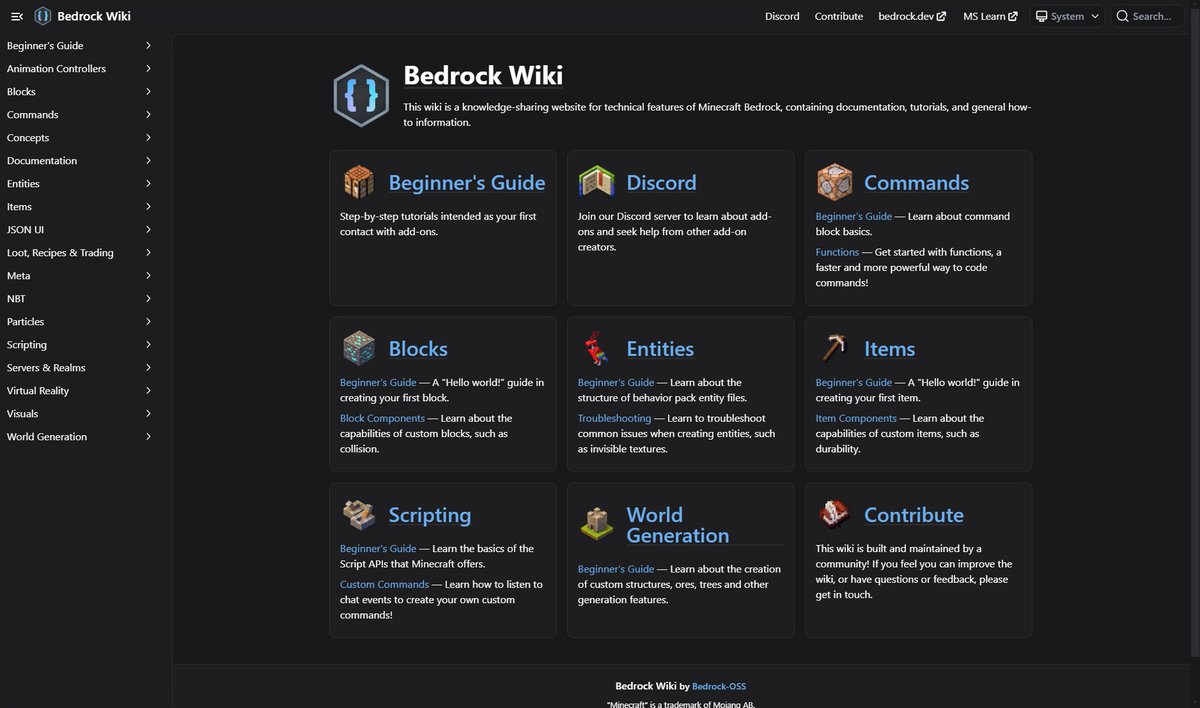Open the Blocks card heading link
Viewport: 1200px width, 708px height.
(x=418, y=349)
